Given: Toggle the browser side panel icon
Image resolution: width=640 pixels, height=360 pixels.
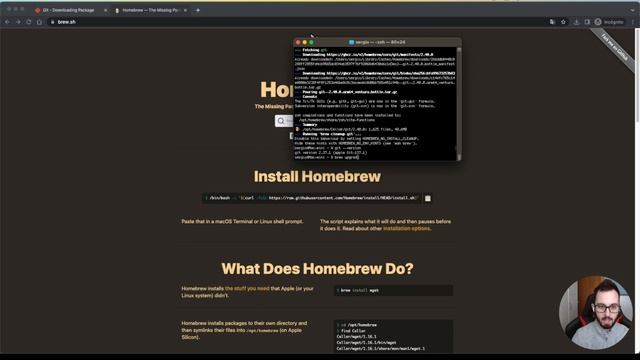Looking at the screenshot, I should click(x=587, y=22).
